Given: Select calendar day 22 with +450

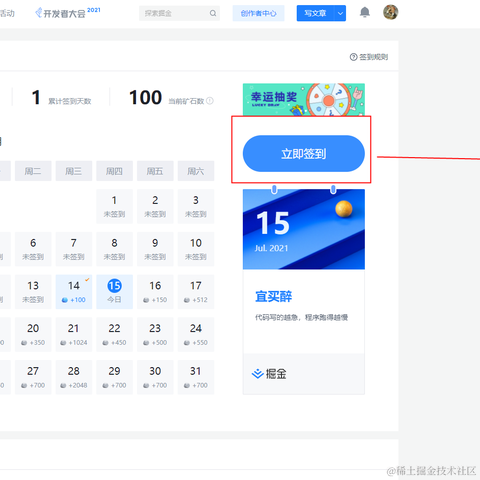Looking at the screenshot, I should [x=114, y=334].
